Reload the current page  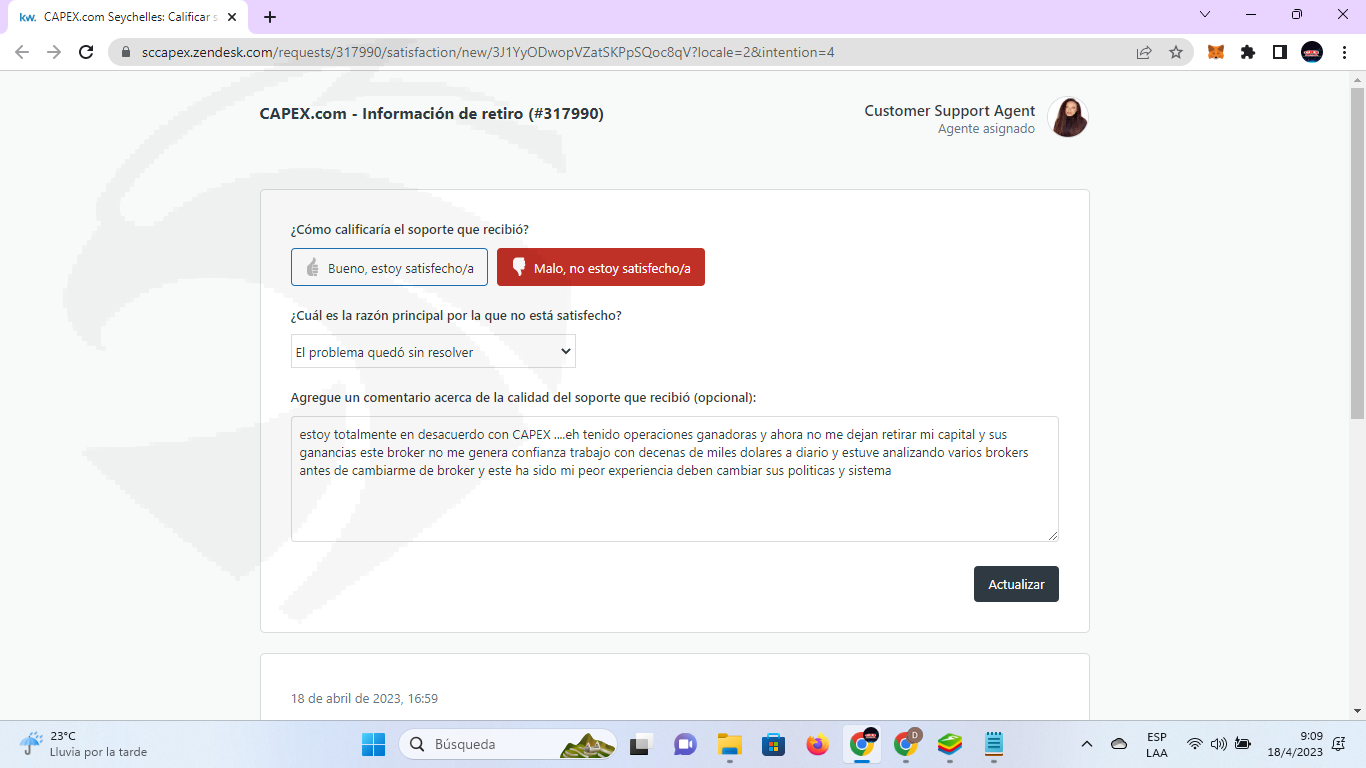coord(86,52)
